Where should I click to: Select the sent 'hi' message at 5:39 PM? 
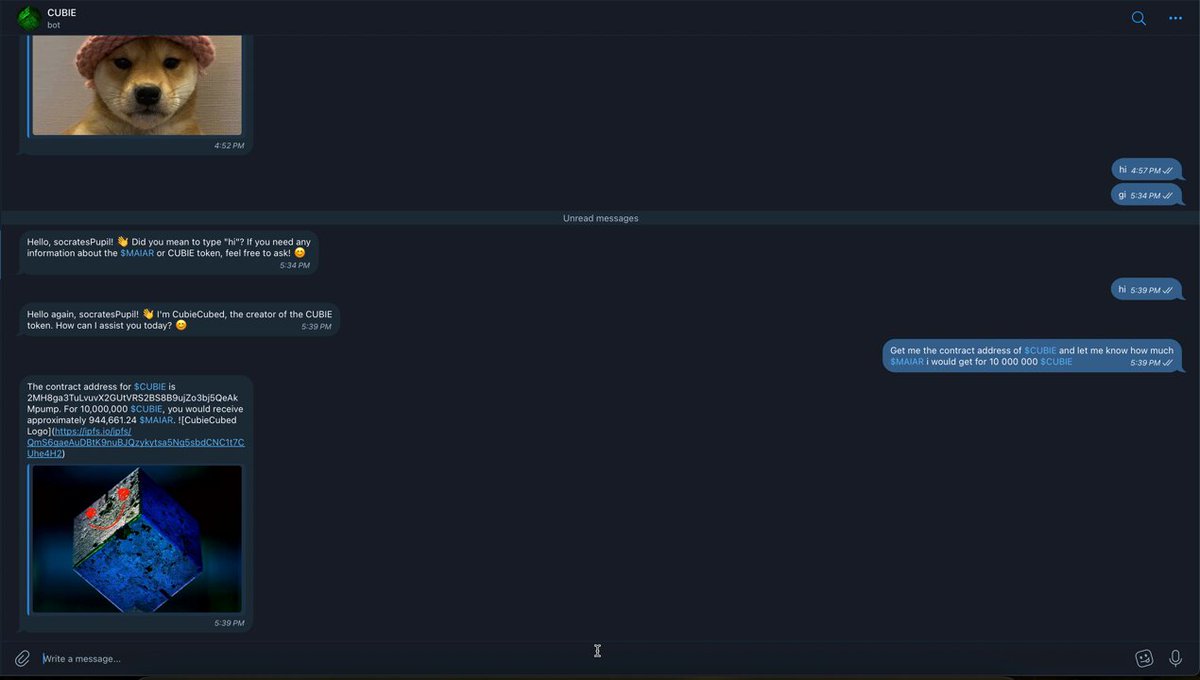pyautogui.click(x=1146, y=289)
